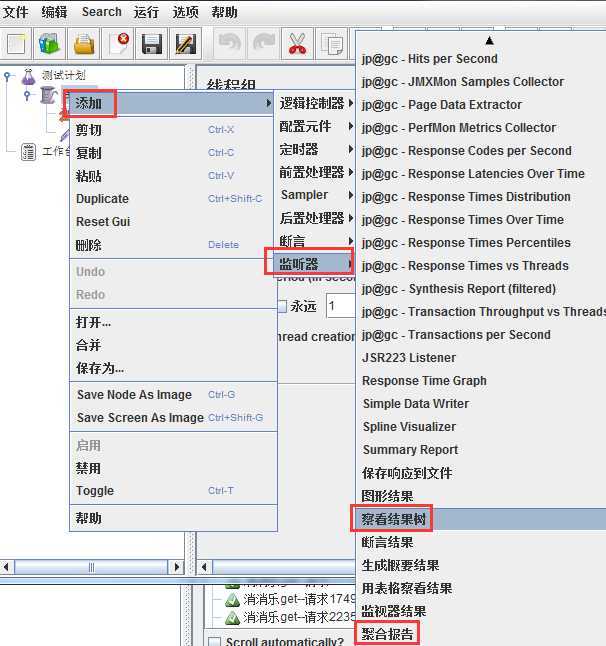The height and width of the screenshot is (646, 606).
Task: Click the Close test plan icon
Action: click(x=118, y=44)
